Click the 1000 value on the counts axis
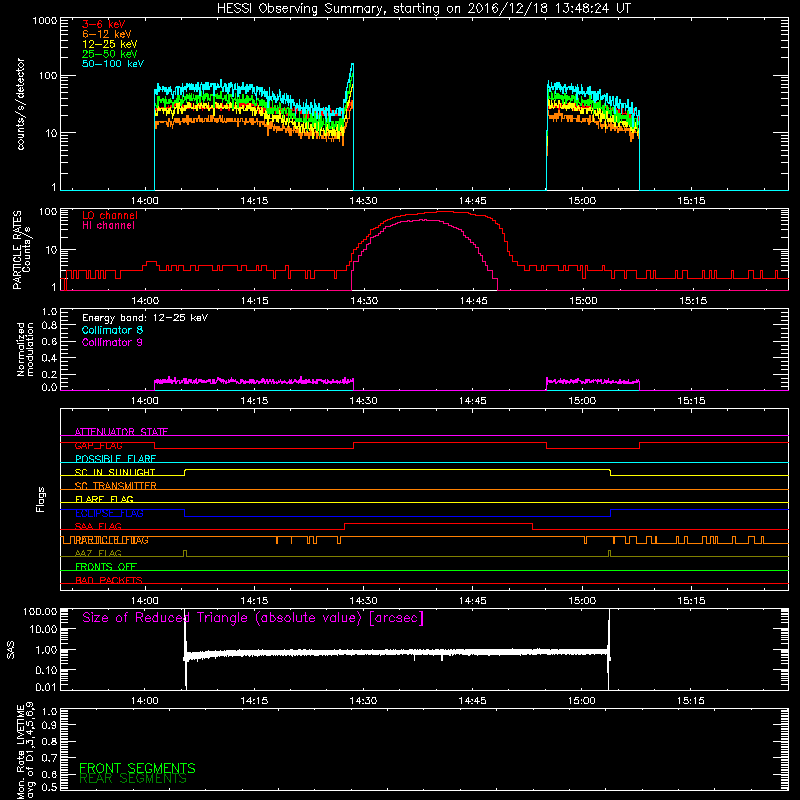The width and height of the screenshot is (800, 800). [45, 21]
